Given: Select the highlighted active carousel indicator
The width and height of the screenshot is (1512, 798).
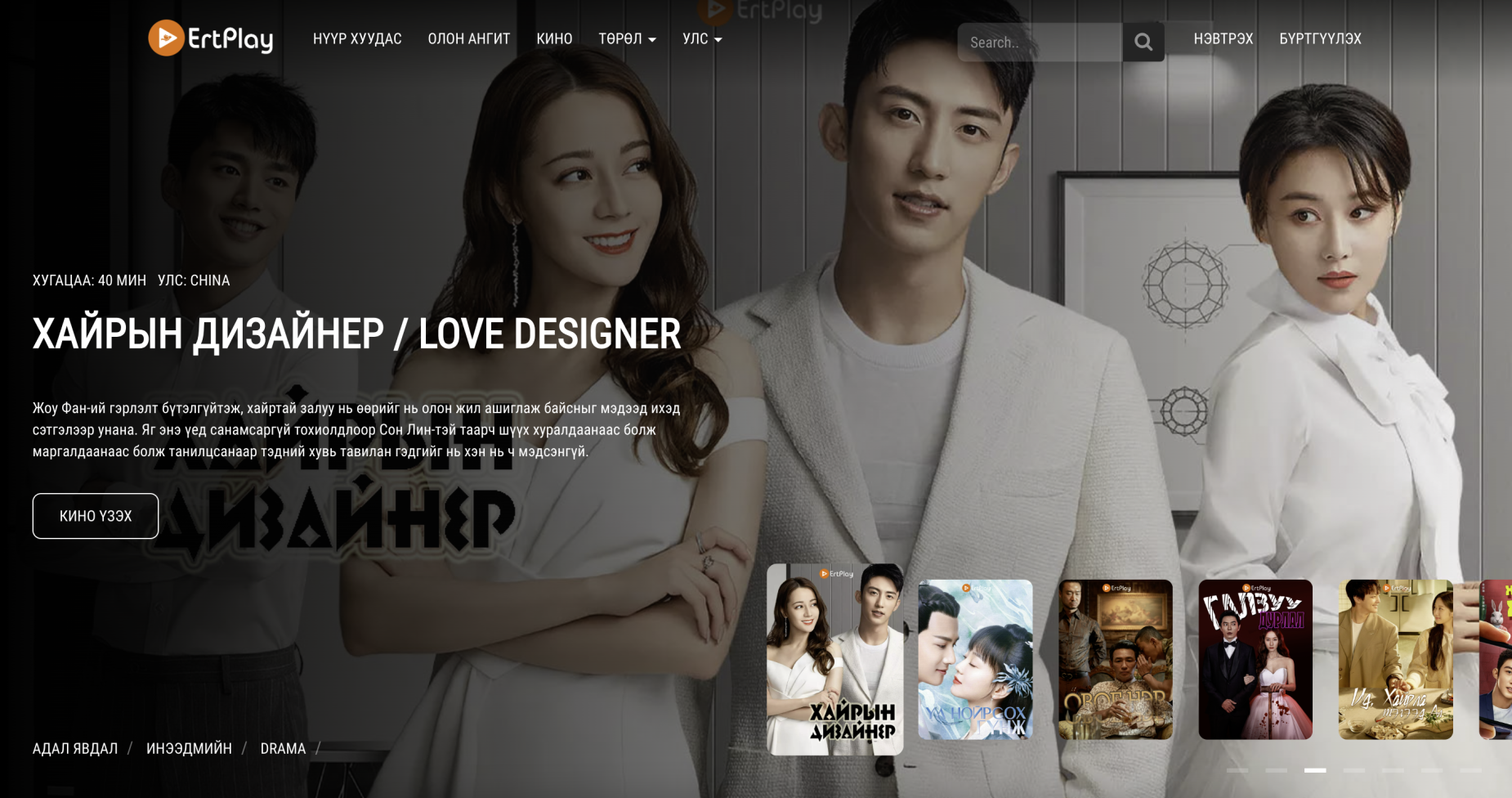Looking at the screenshot, I should pyautogui.click(x=1315, y=770).
